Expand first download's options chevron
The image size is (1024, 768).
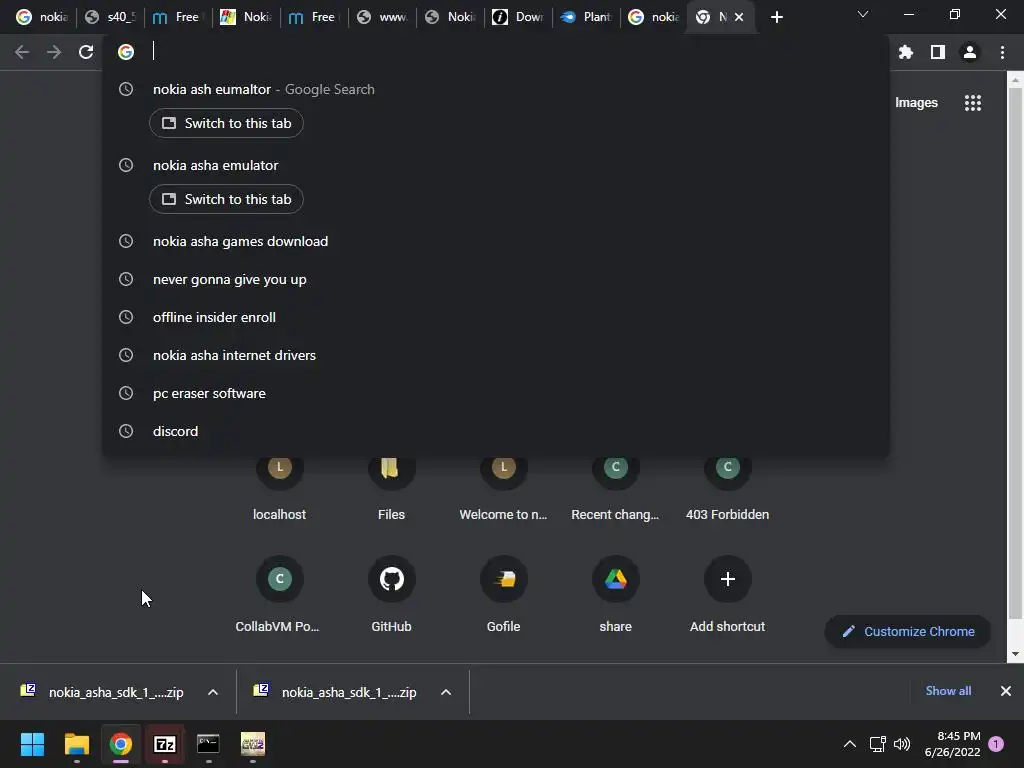click(x=213, y=692)
